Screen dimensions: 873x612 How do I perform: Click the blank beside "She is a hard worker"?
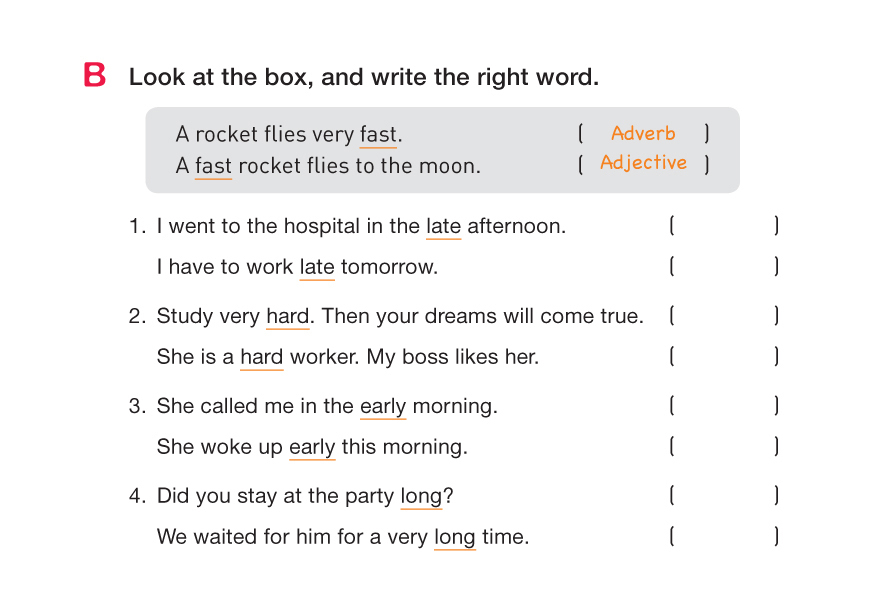coord(724,356)
